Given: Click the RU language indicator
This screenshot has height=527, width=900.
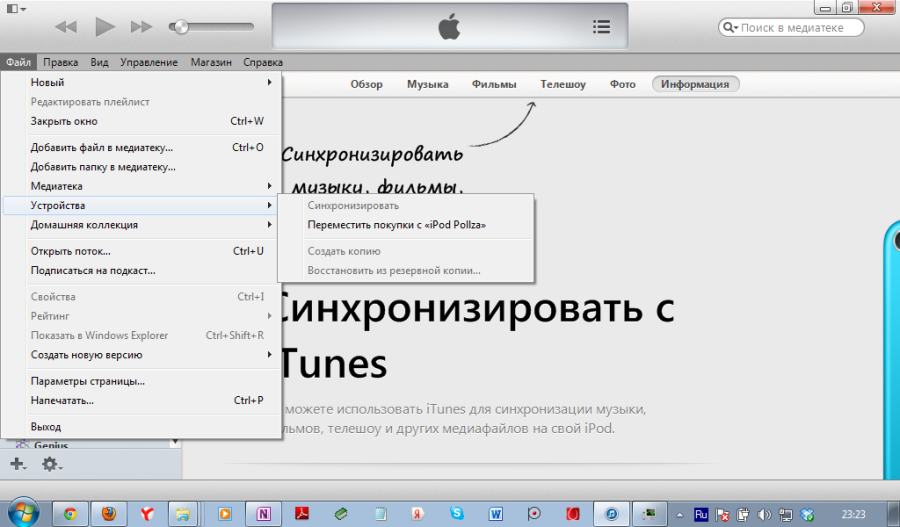Looking at the screenshot, I should point(700,514).
